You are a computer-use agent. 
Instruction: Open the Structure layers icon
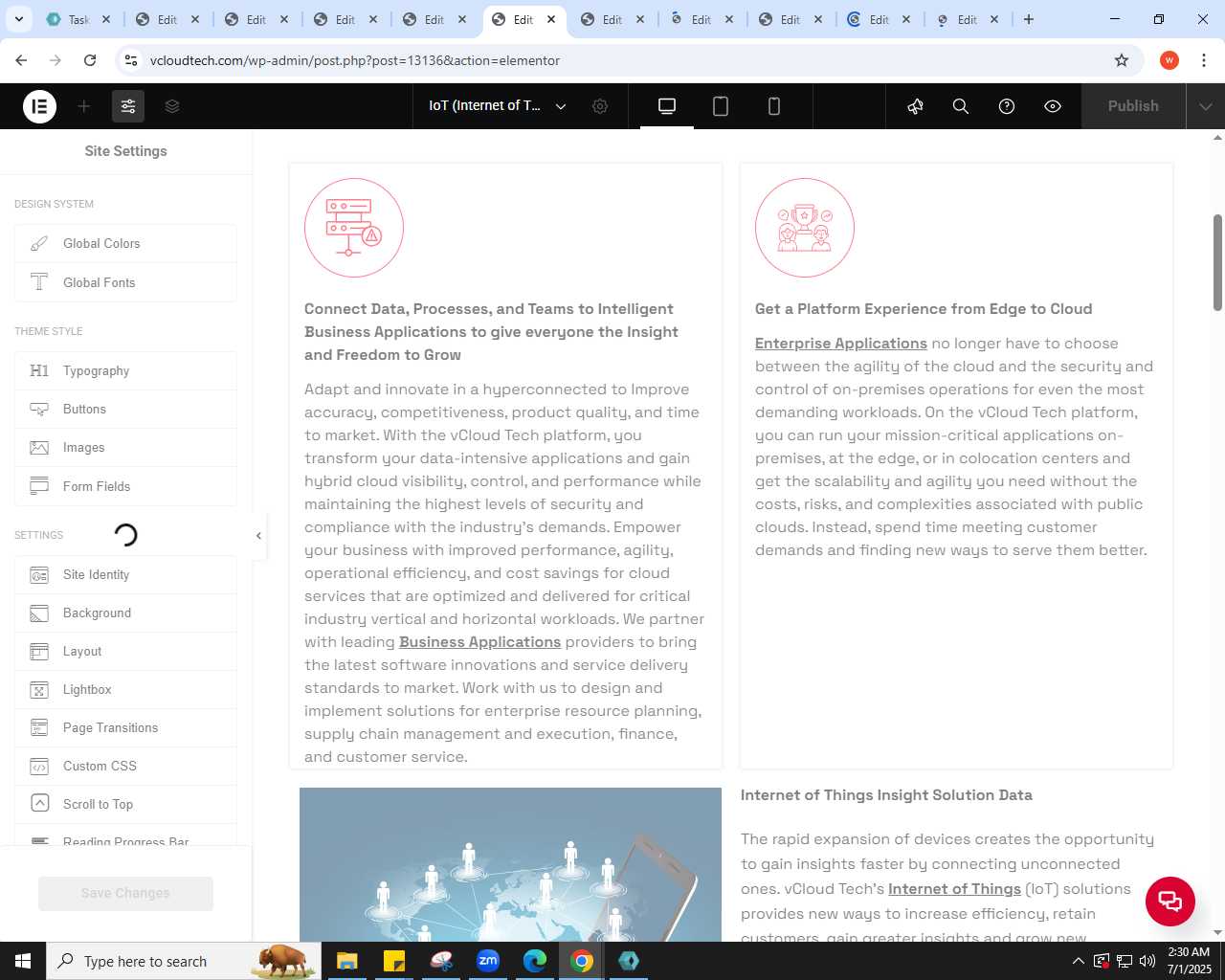(x=172, y=106)
